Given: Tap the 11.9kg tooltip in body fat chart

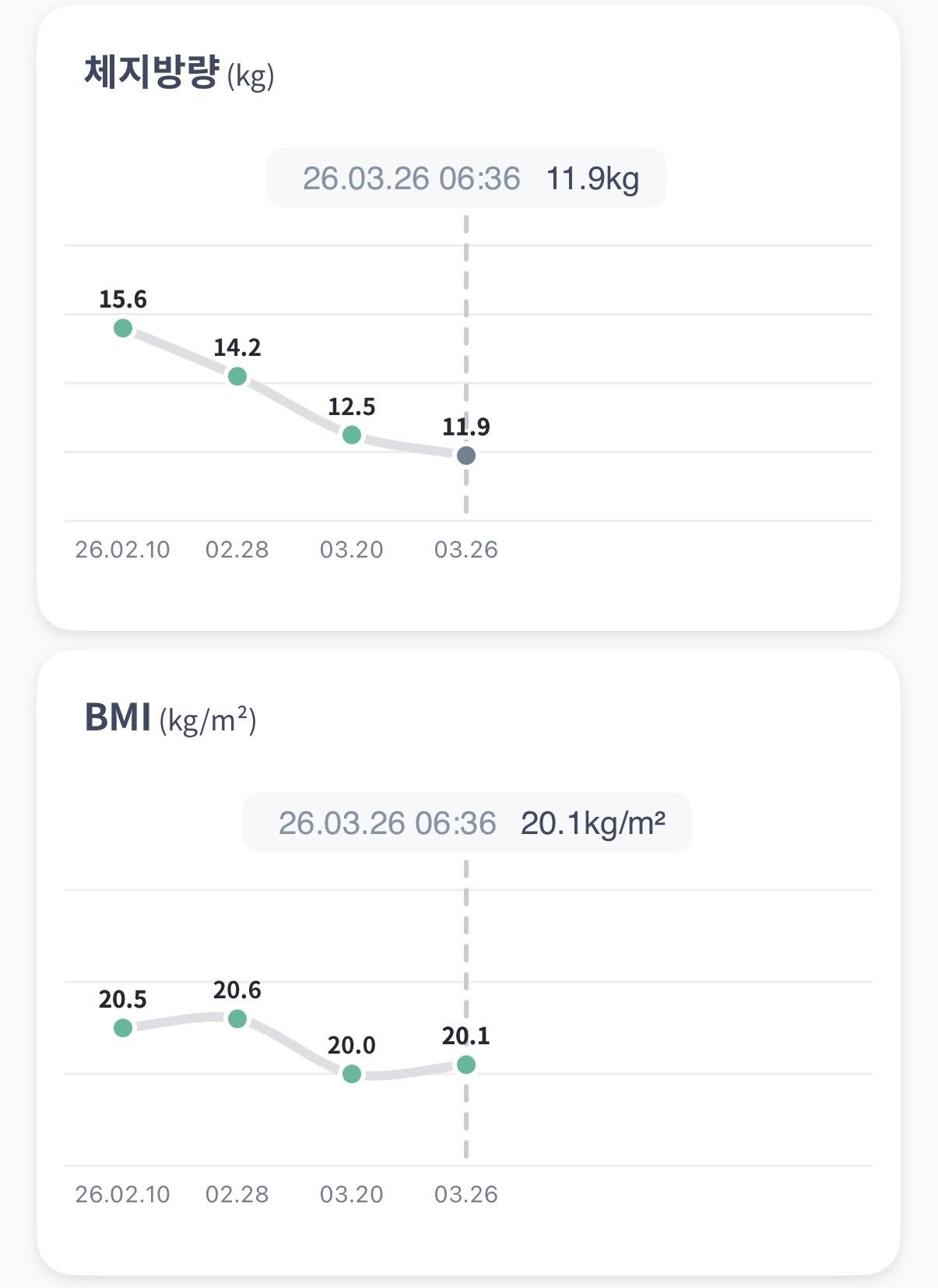Looking at the screenshot, I should [466, 178].
